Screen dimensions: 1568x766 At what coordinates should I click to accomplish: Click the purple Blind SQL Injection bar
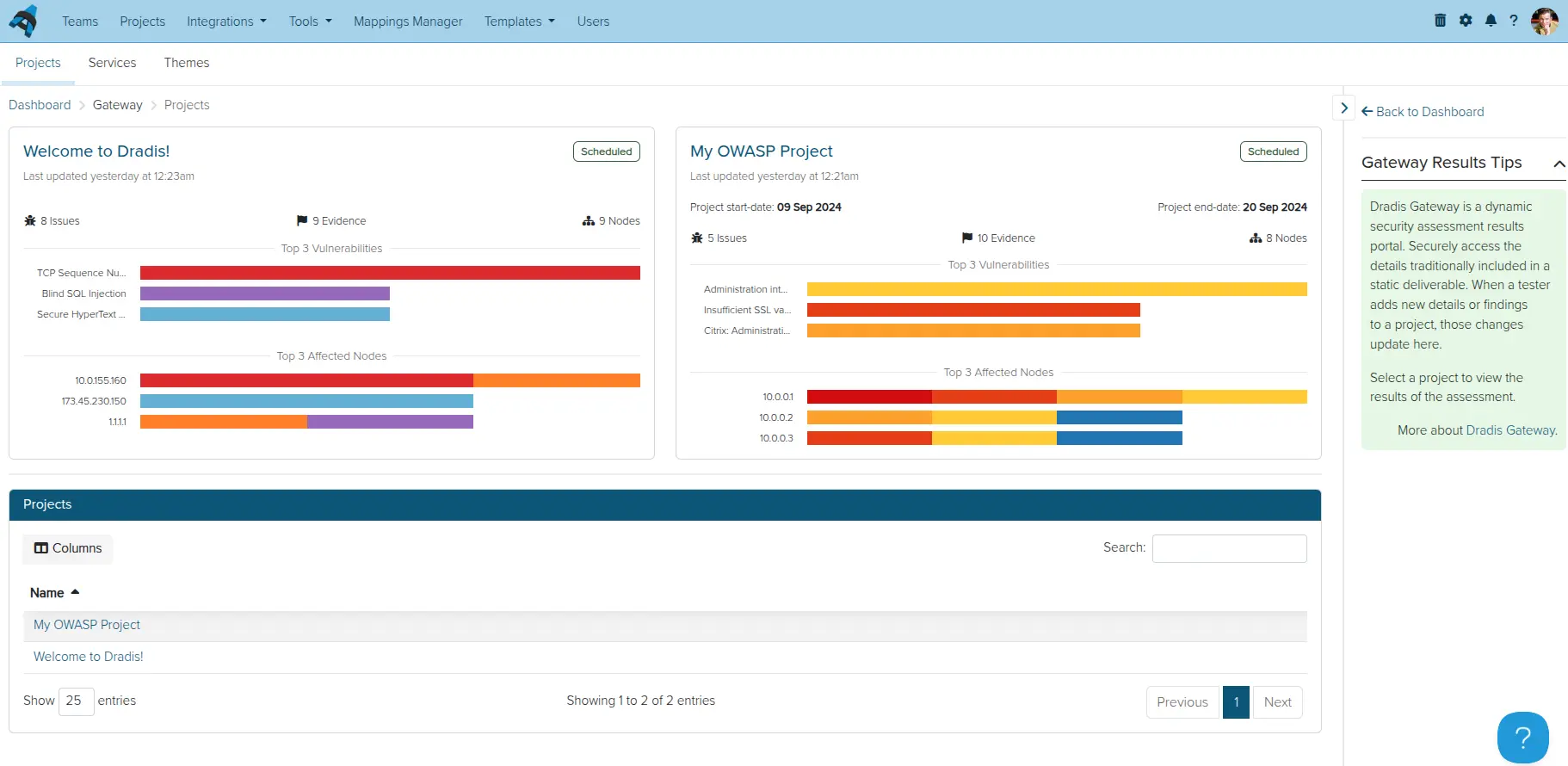(x=265, y=293)
